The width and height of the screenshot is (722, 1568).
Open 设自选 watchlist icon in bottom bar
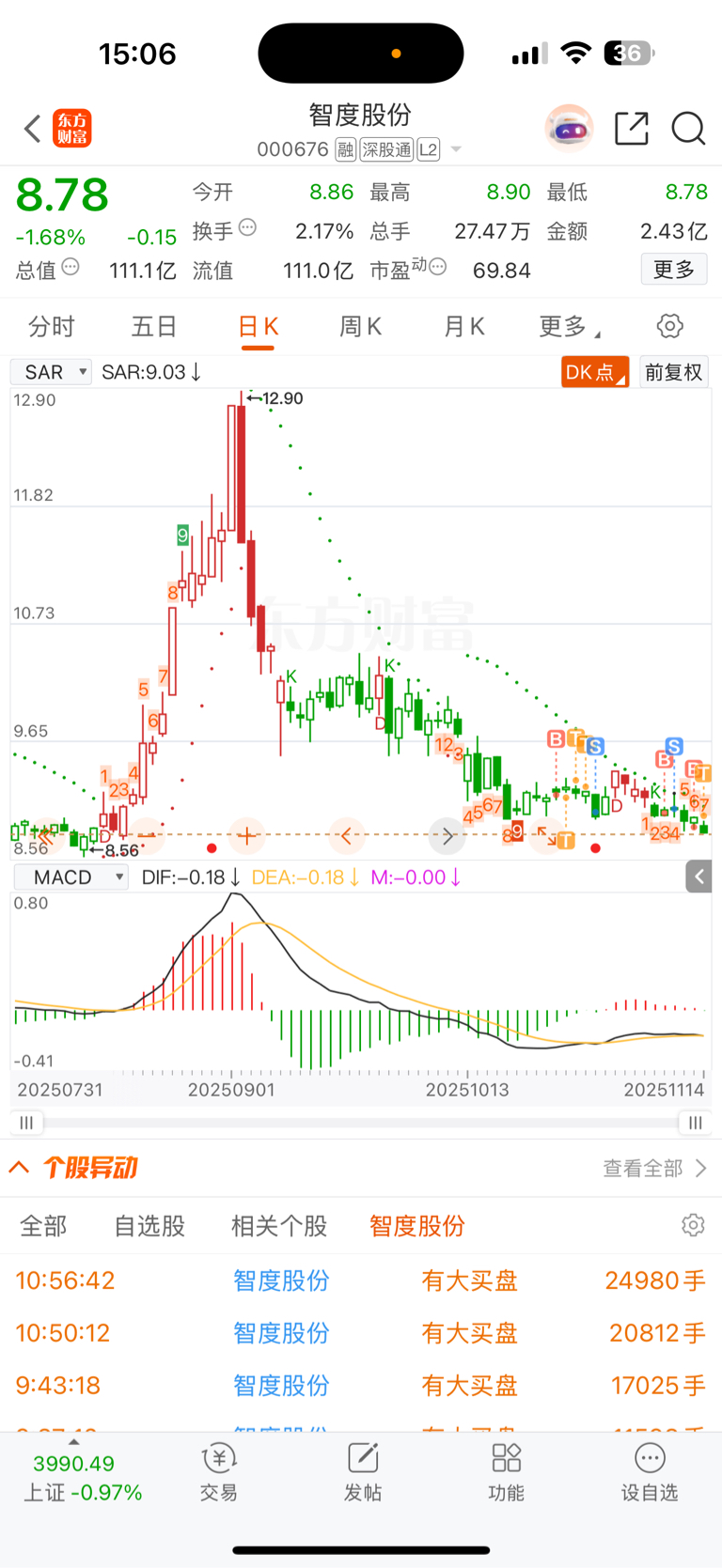pos(650,1472)
